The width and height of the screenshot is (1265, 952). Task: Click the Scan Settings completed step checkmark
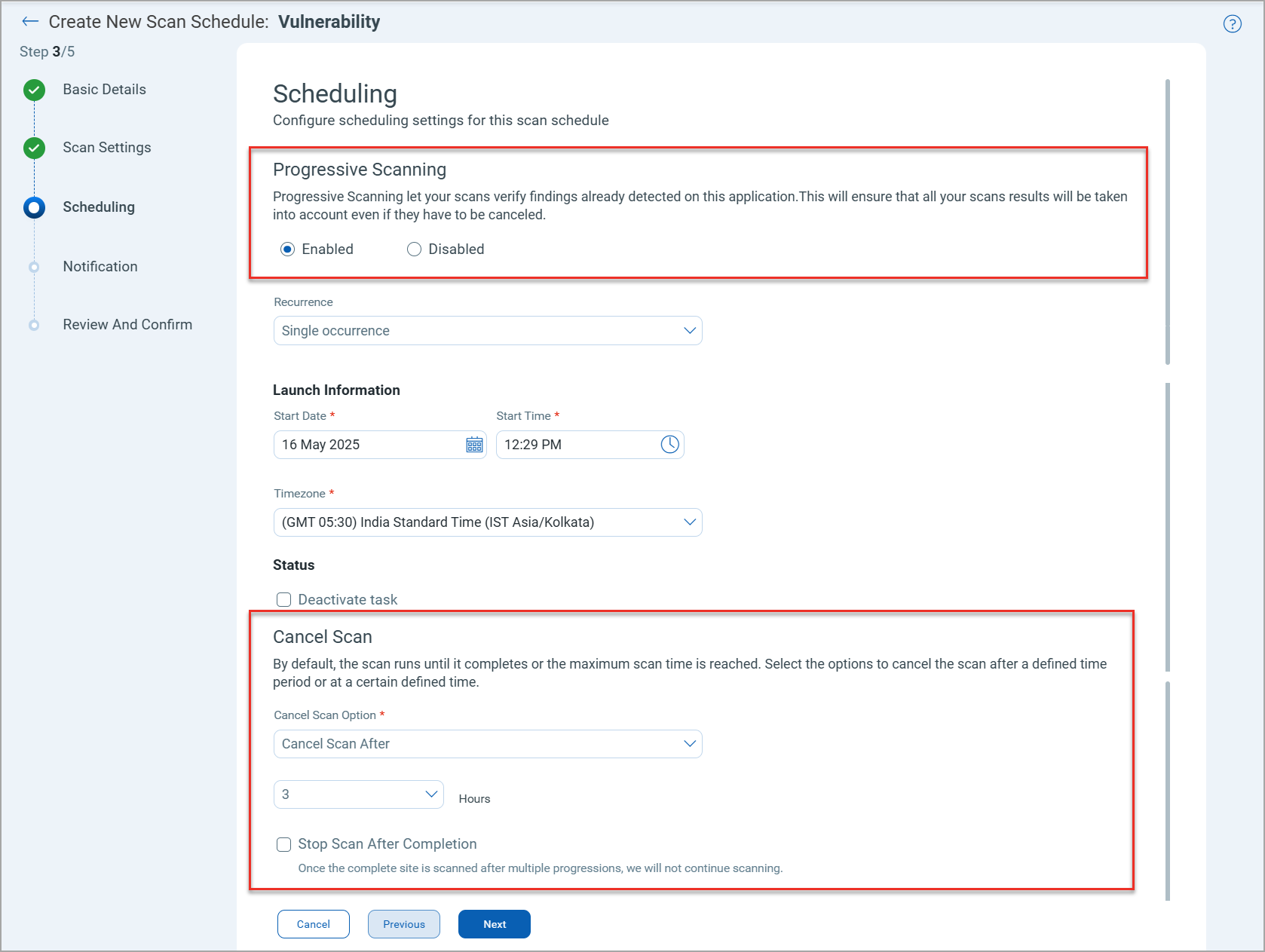(x=34, y=148)
